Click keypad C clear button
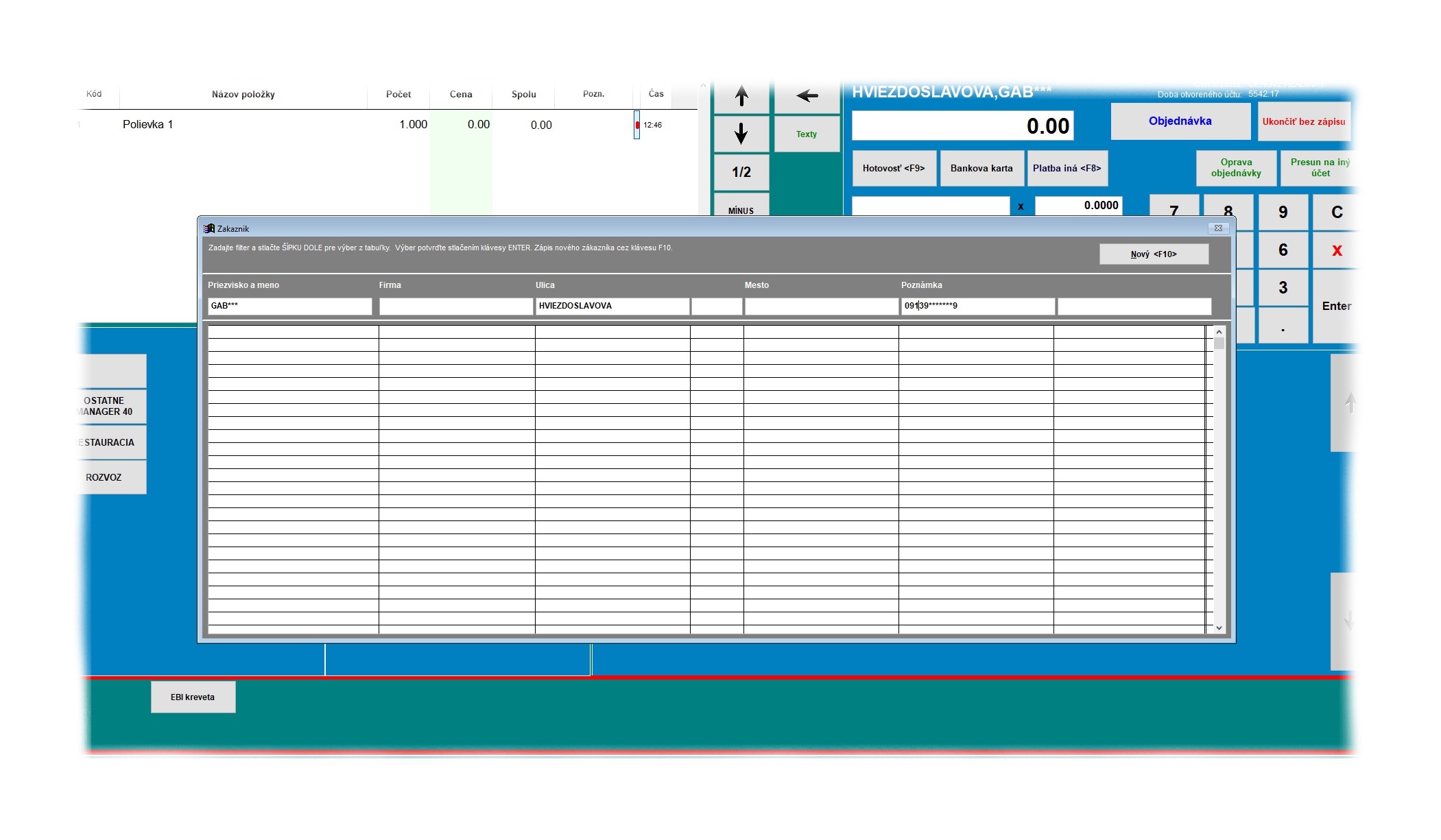 pyautogui.click(x=1336, y=213)
